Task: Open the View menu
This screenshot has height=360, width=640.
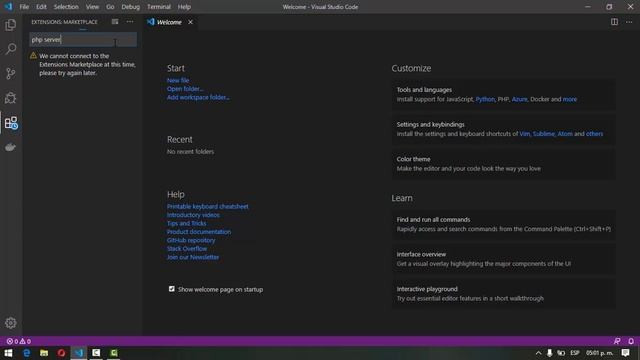Action: [92, 7]
